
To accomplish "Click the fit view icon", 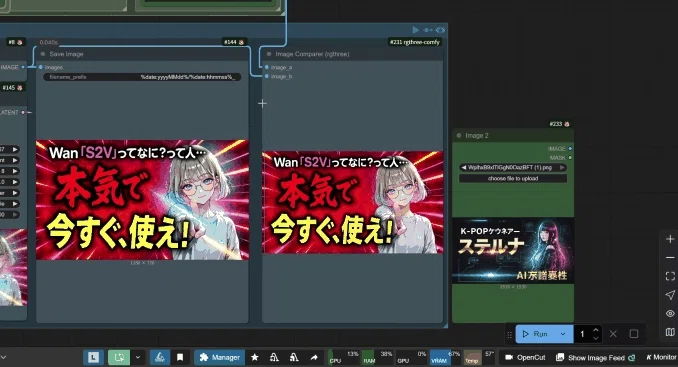I will tap(670, 276).
